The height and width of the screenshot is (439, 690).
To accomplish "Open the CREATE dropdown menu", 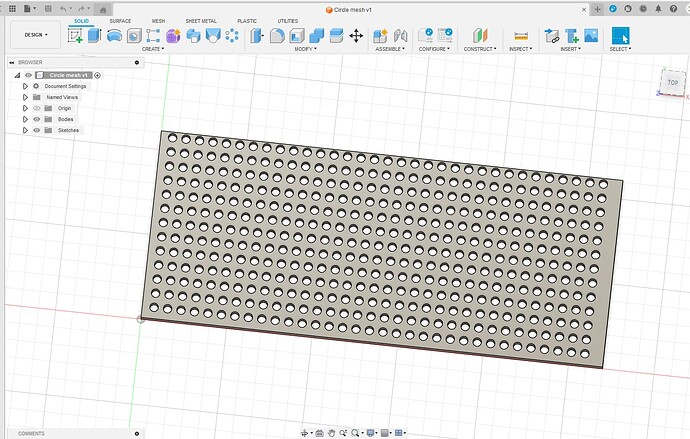I will pos(153,49).
